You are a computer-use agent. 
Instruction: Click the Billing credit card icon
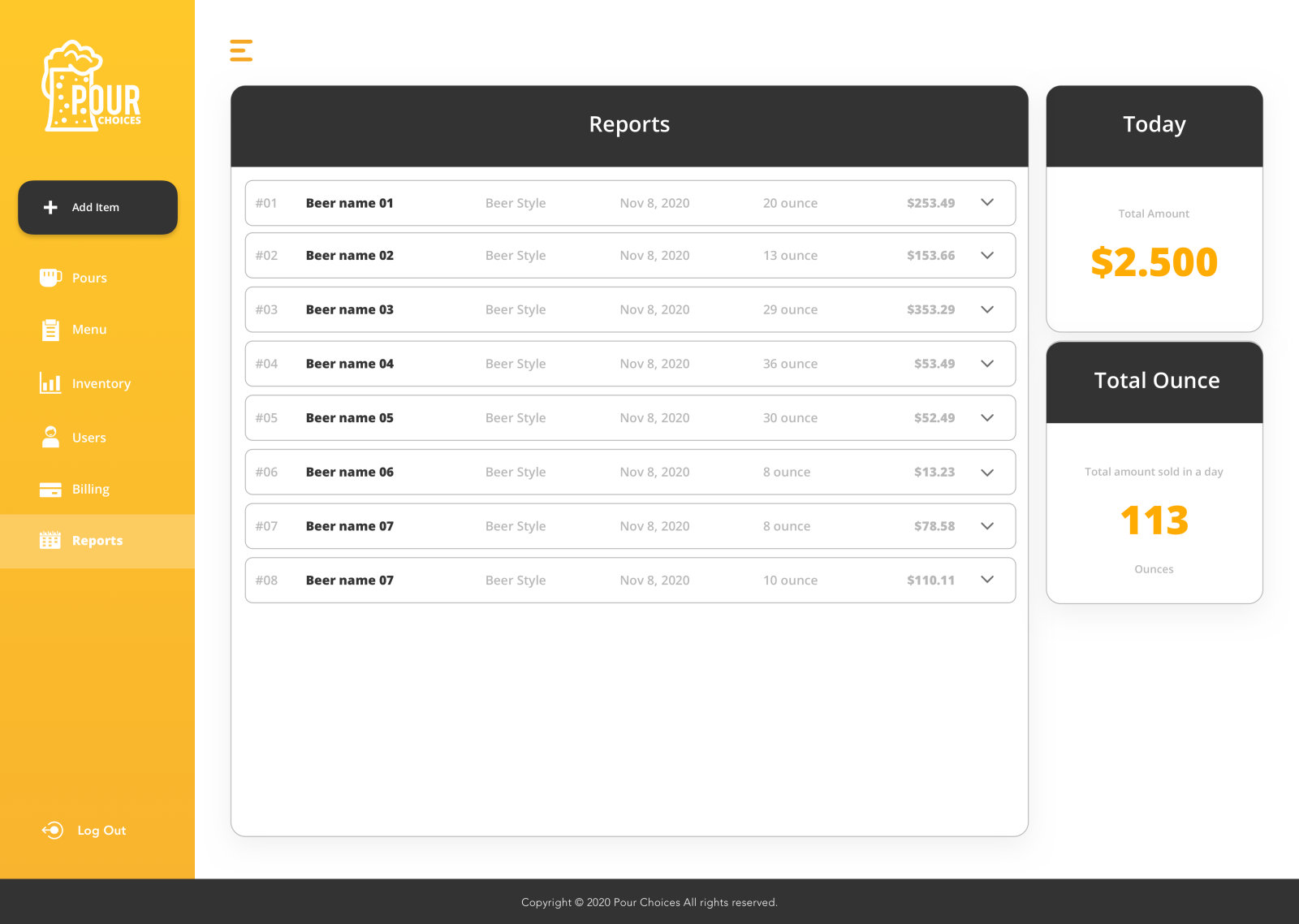tap(50, 490)
